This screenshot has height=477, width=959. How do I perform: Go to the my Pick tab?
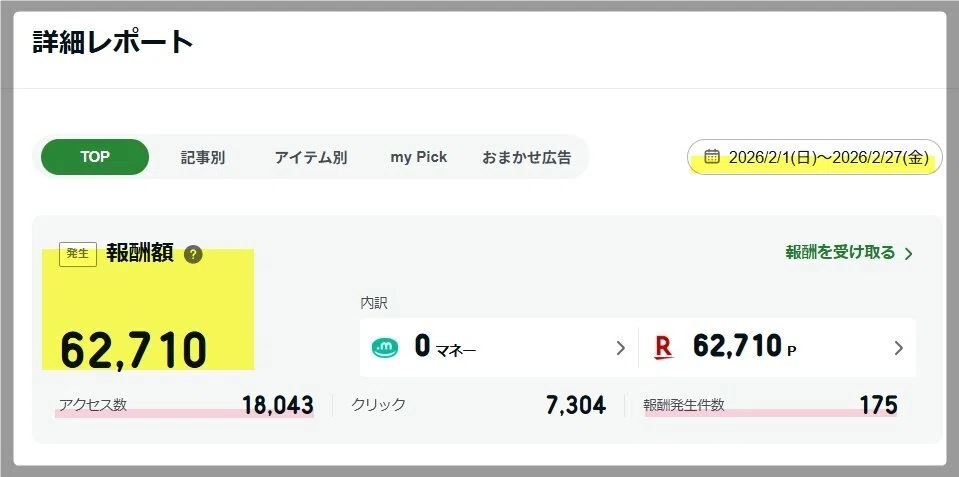[419, 157]
